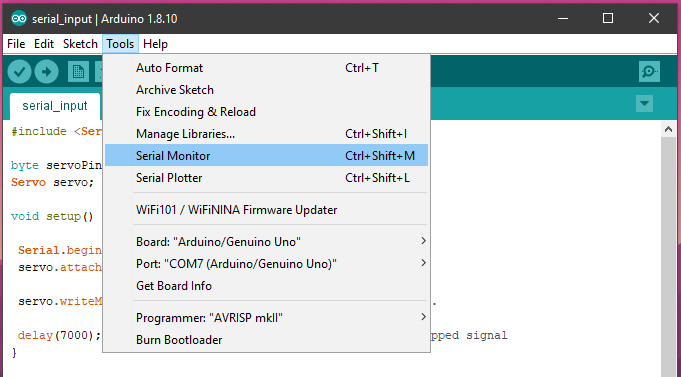
Task: Expand the Programmer AVRISP mkII submenu
Action: point(266,317)
